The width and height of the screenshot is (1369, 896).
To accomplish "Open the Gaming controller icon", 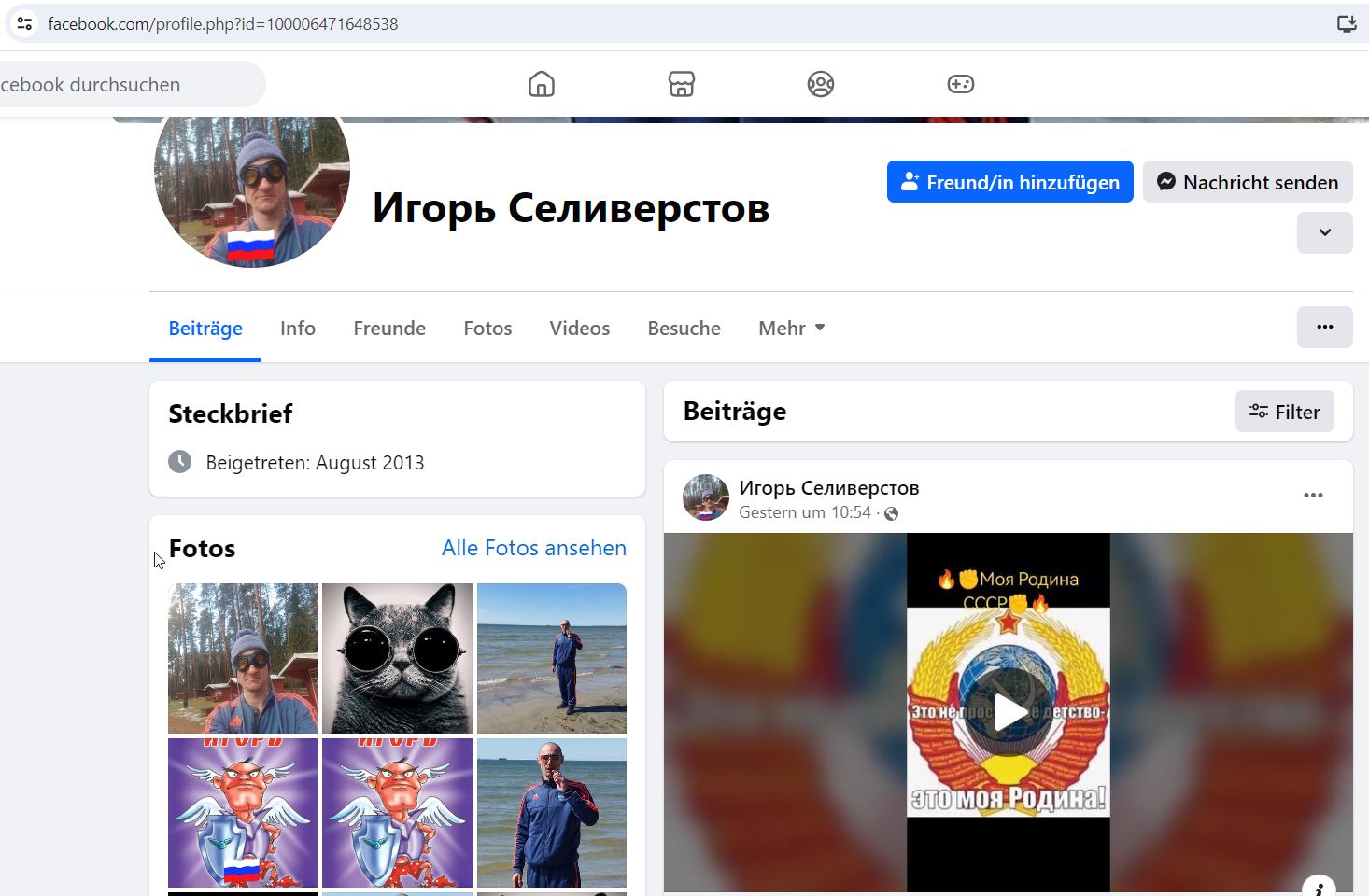I will (x=961, y=84).
